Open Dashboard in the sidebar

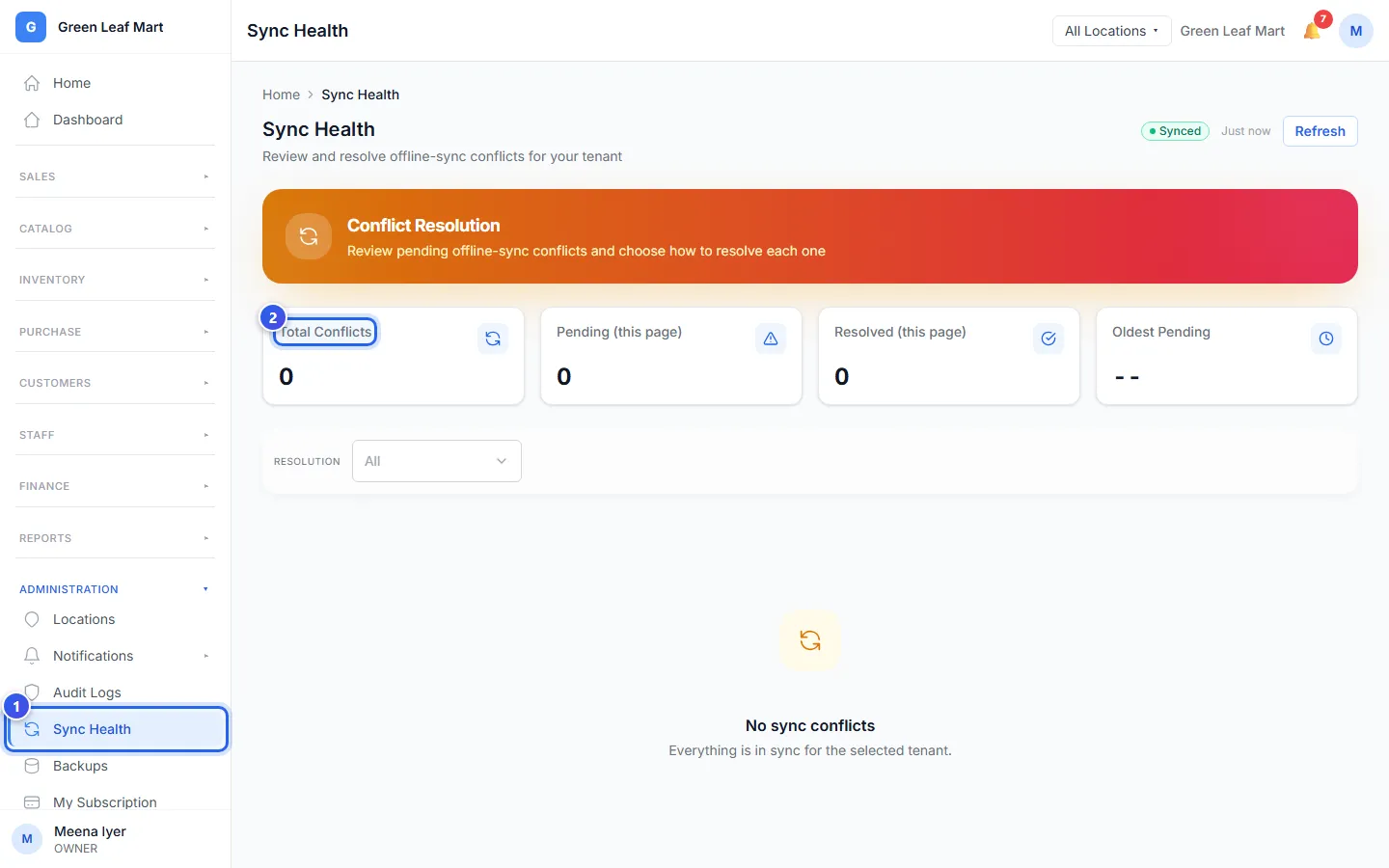116,120
